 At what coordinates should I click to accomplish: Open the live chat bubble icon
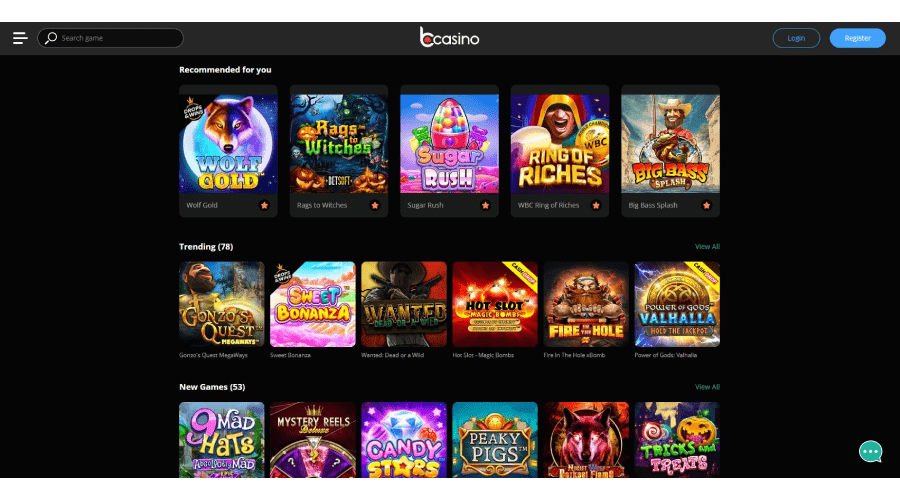(870, 452)
